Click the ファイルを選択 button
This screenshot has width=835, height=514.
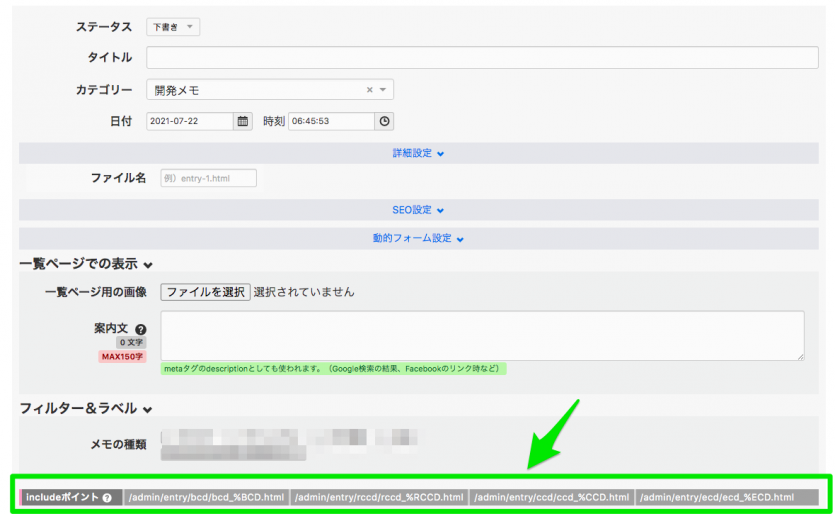coord(205,292)
